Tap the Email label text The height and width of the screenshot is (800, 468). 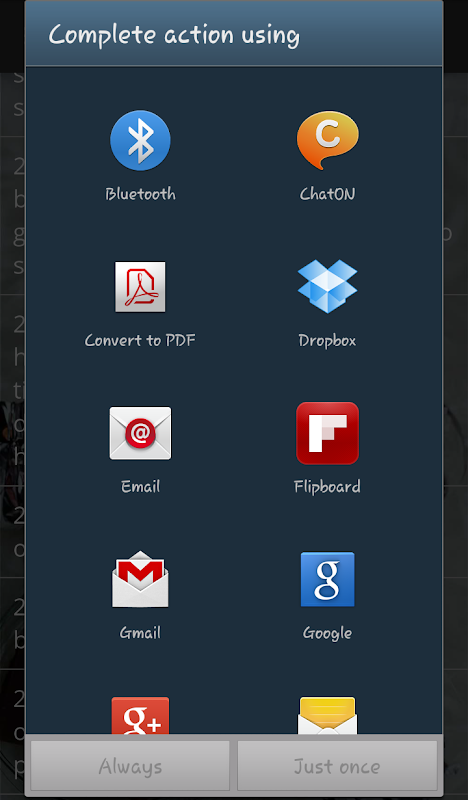(140, 487)
